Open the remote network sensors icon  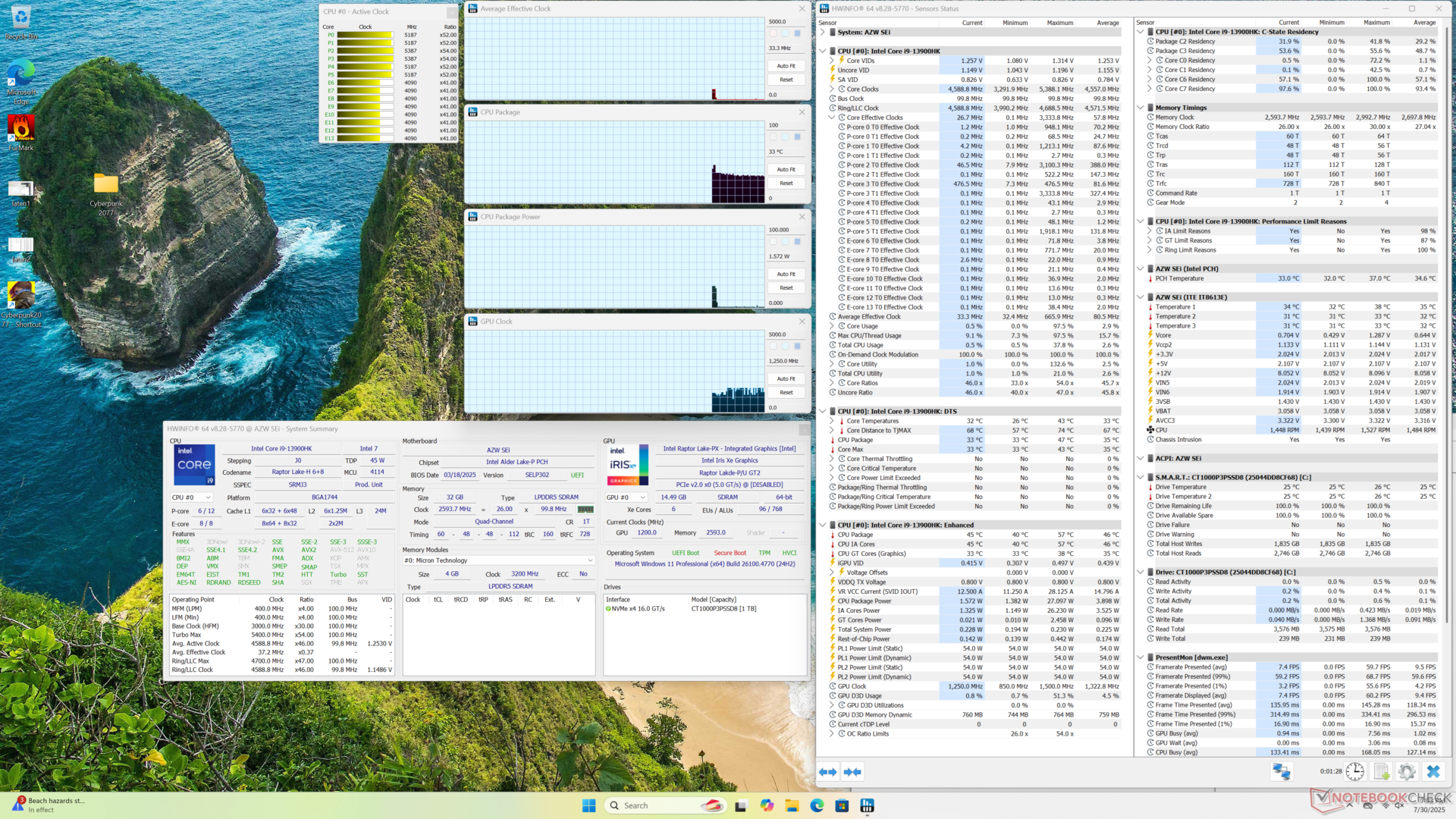coord(1282,772)
